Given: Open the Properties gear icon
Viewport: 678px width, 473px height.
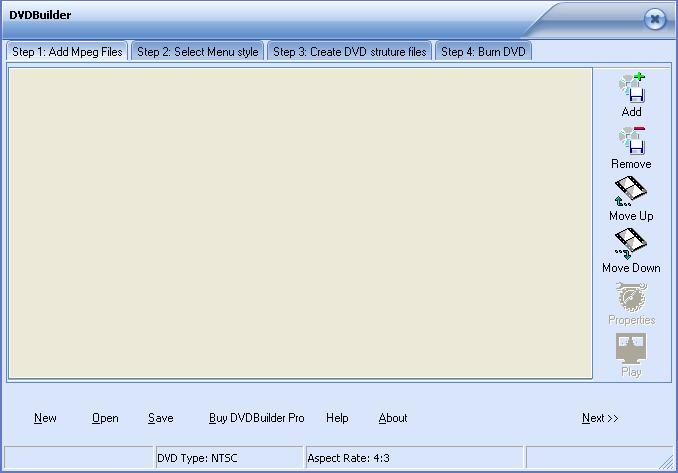Looking at the screenshot, I should tap(631, 297).
